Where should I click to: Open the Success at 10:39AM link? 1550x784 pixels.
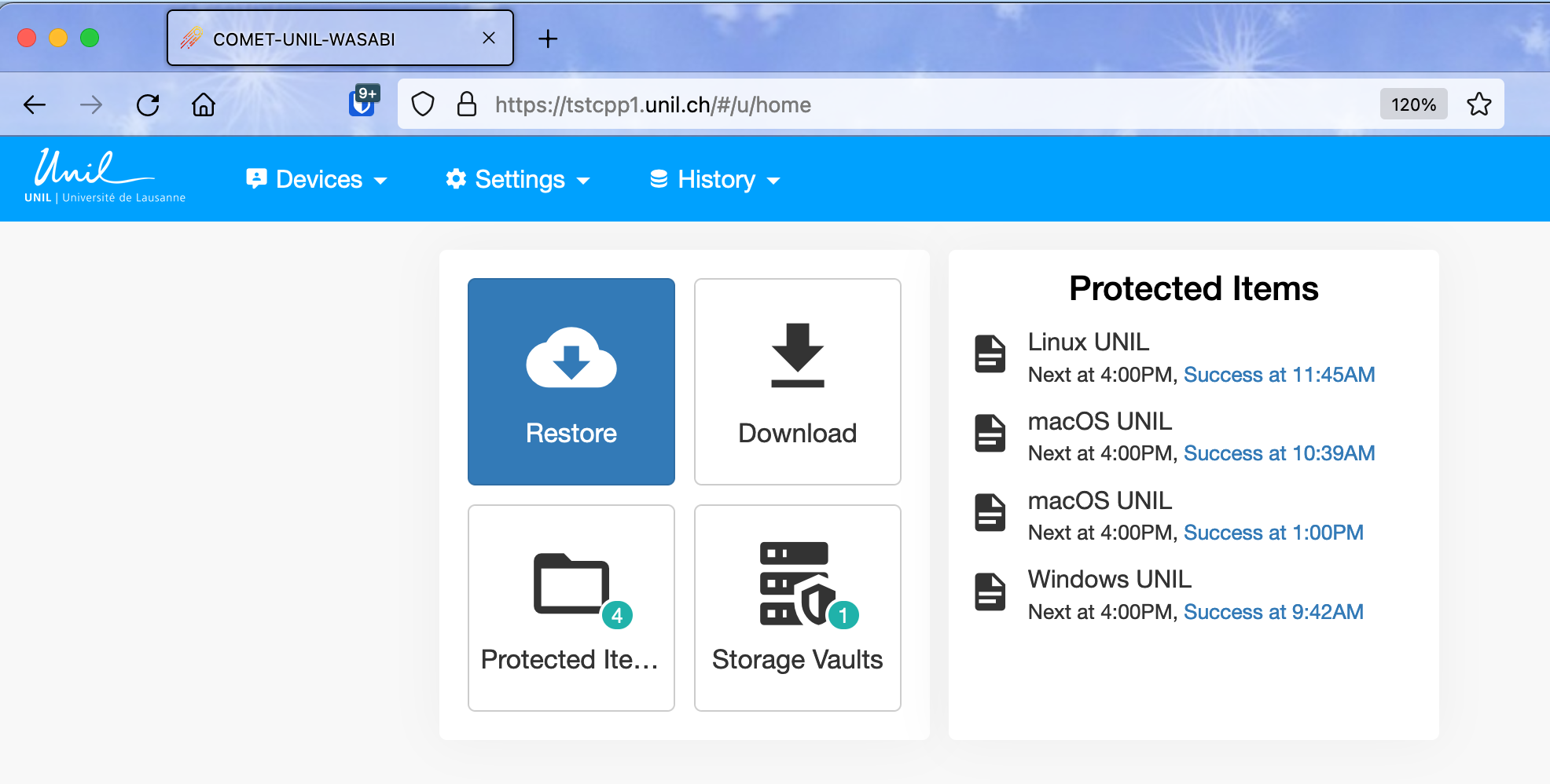[1279, 453]
